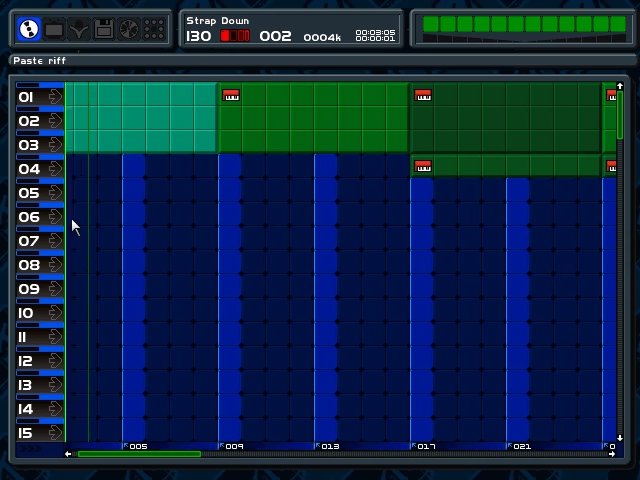Click the arrow icon on track 06
The image size is (640, 480).
pyautogui.click(x=55, y=217)
